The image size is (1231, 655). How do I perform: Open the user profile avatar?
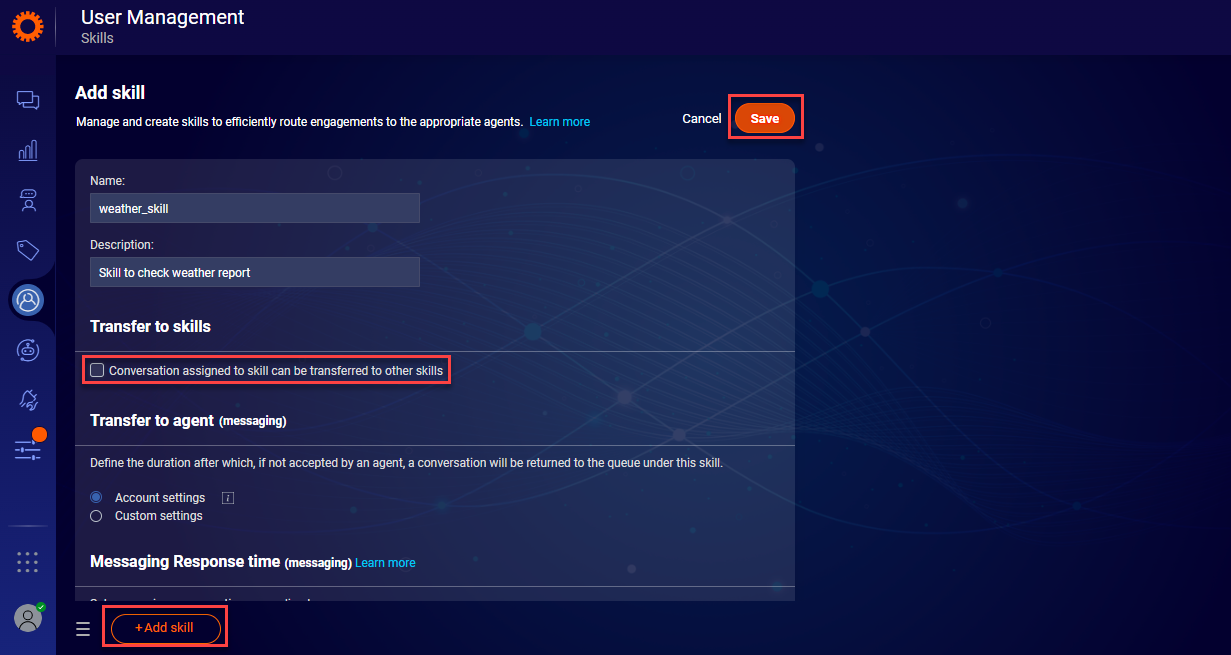tap(28, 618)
